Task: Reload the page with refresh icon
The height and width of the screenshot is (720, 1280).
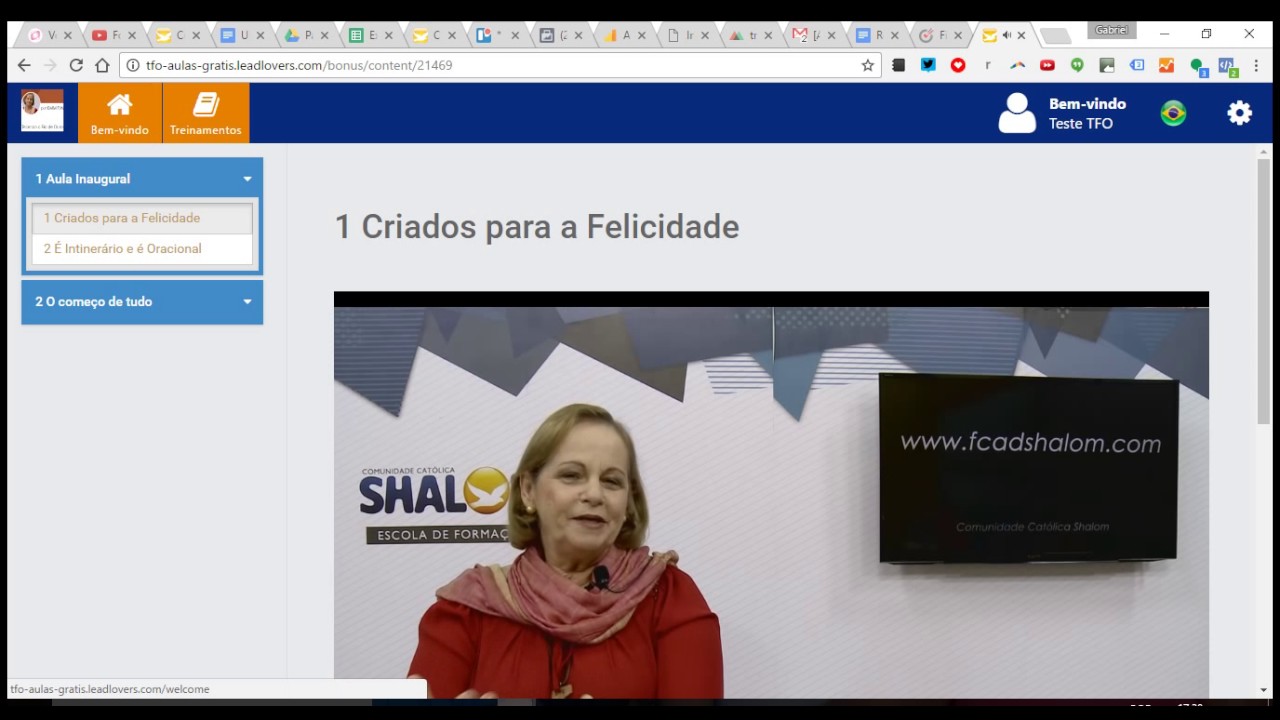Action: click(76, 65)
